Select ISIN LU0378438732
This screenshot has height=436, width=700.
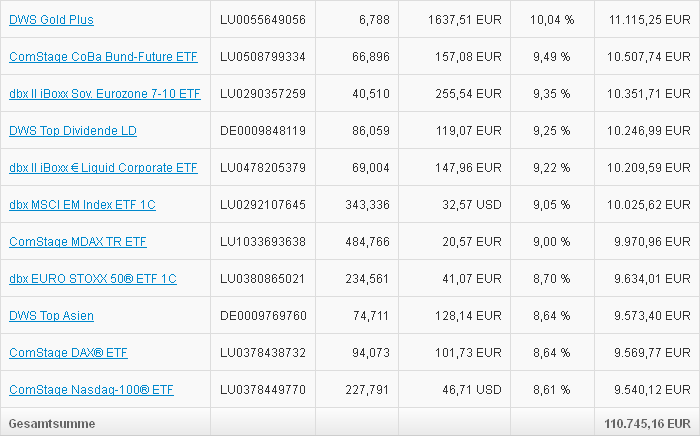[x=263, y=353]
